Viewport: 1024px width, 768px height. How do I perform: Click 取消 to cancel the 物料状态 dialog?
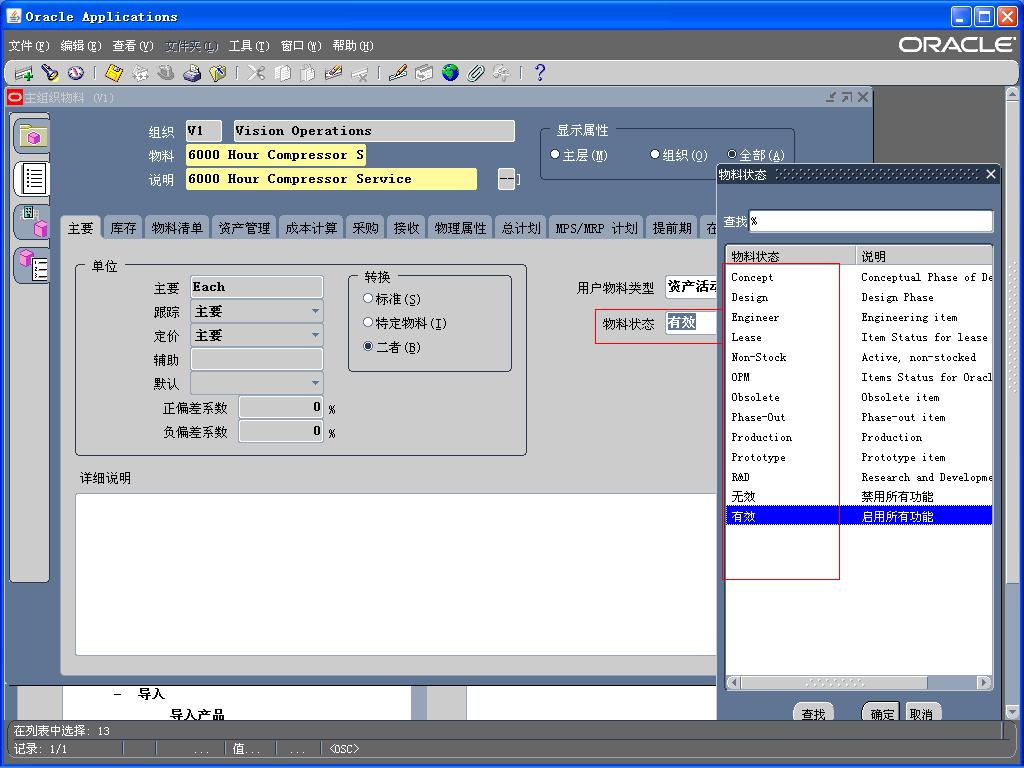point(921,713)
